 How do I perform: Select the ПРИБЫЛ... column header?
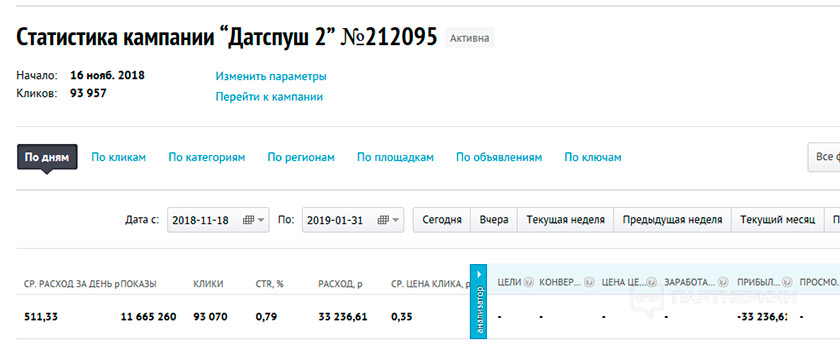pos(759,282)
